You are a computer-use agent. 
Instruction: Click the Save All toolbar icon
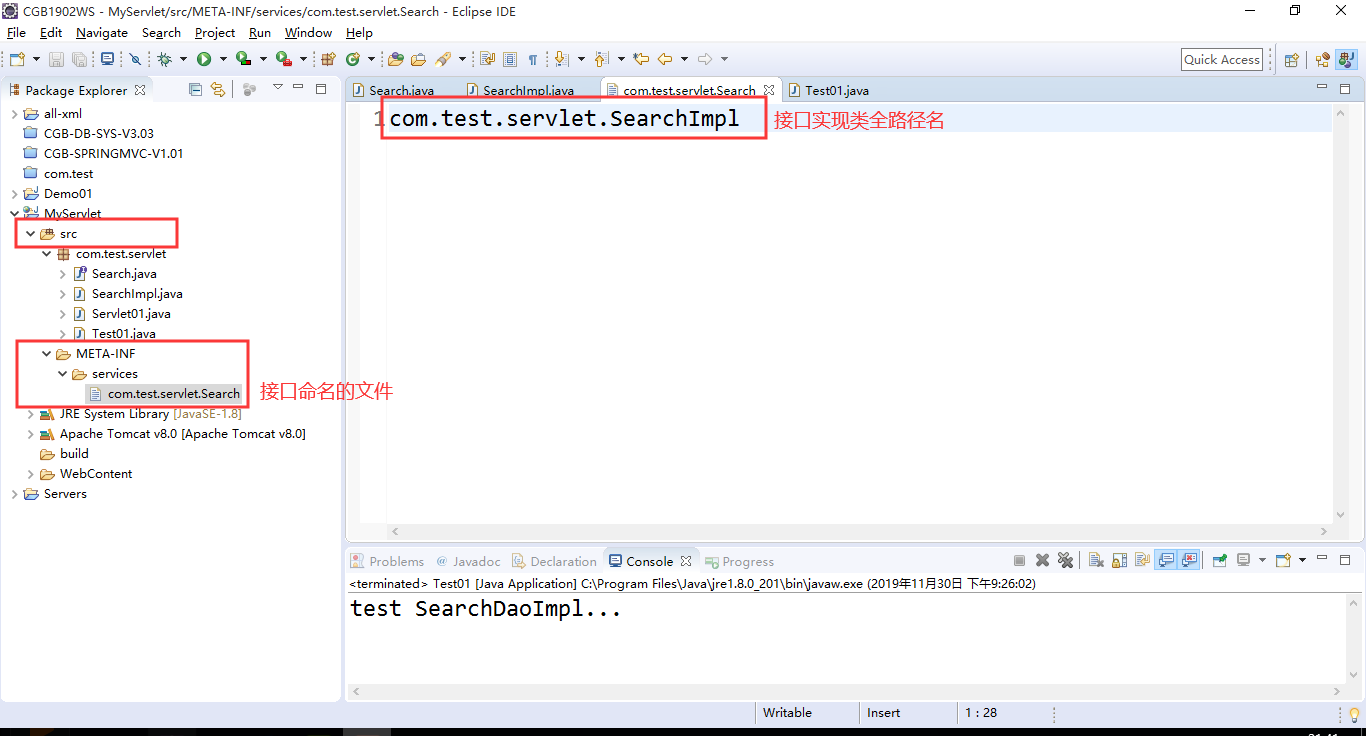[x=79, y=60]
